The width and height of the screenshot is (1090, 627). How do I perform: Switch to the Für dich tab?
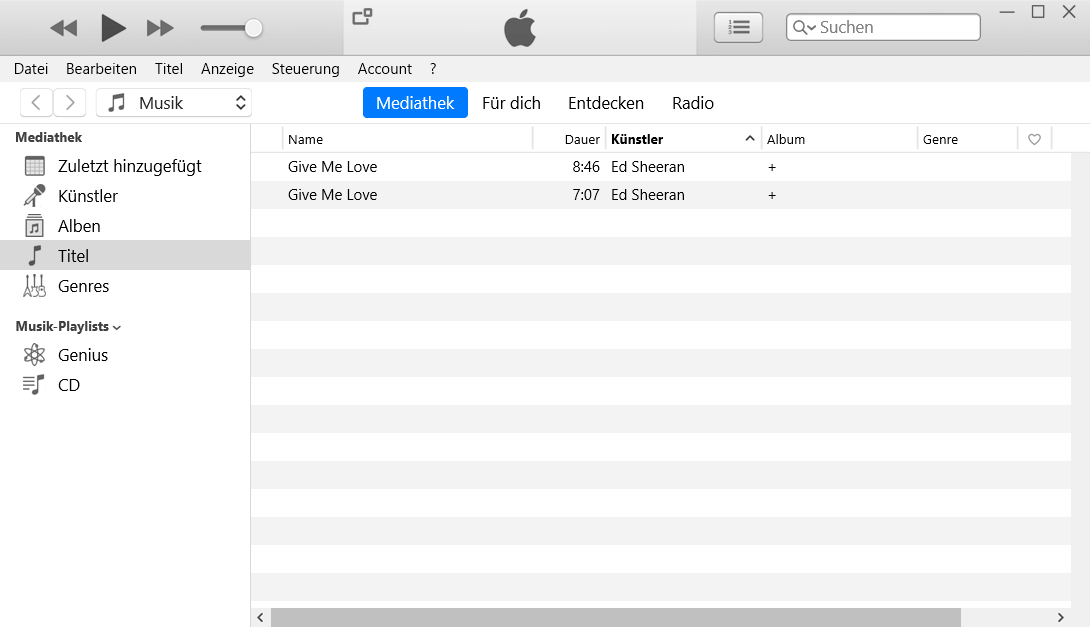click(511, 103)
